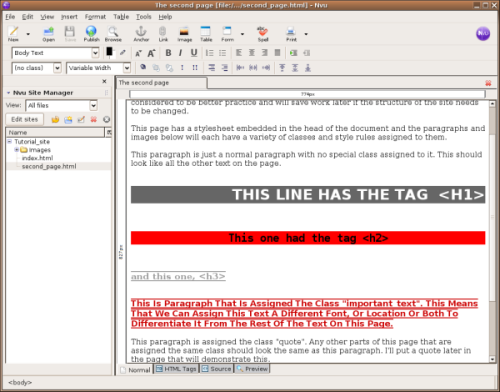Run the Spell checker icon
The image size is (500, 392).
pyautogui.click(x=263, y=33)
